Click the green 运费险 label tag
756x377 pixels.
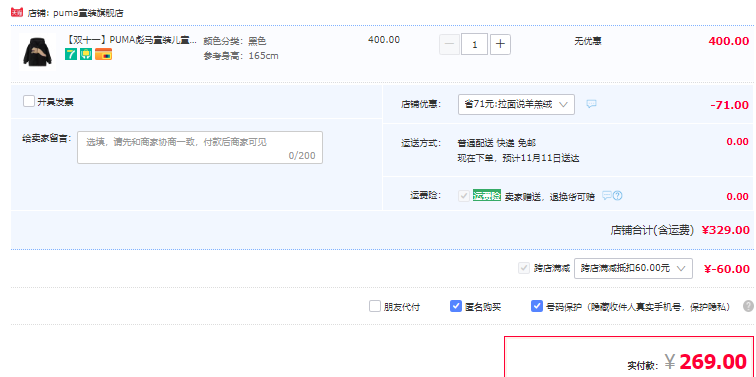tap(487, 196)
